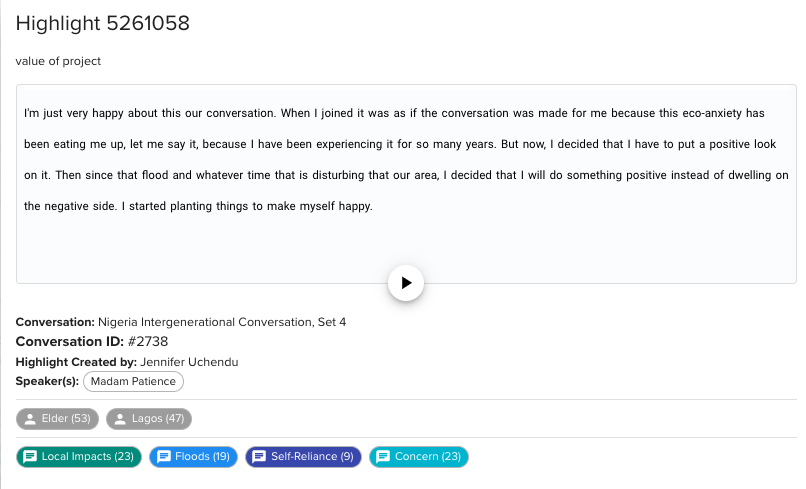Select the Elder (53) participant tag
806x489 pixels.
point(57,419)
